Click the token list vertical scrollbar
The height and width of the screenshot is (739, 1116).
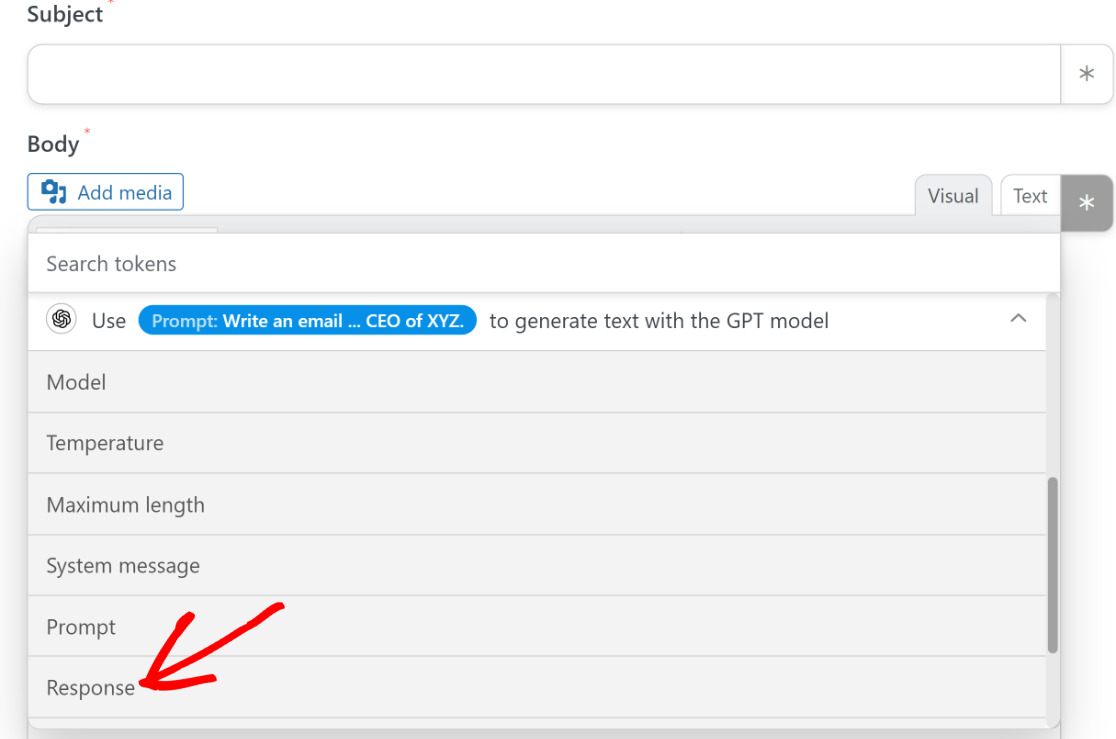1051,565
